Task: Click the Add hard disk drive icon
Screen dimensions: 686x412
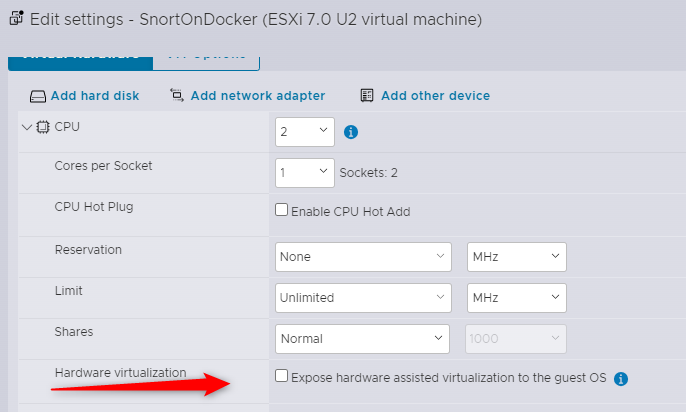Action: click(x=38, y=96)
